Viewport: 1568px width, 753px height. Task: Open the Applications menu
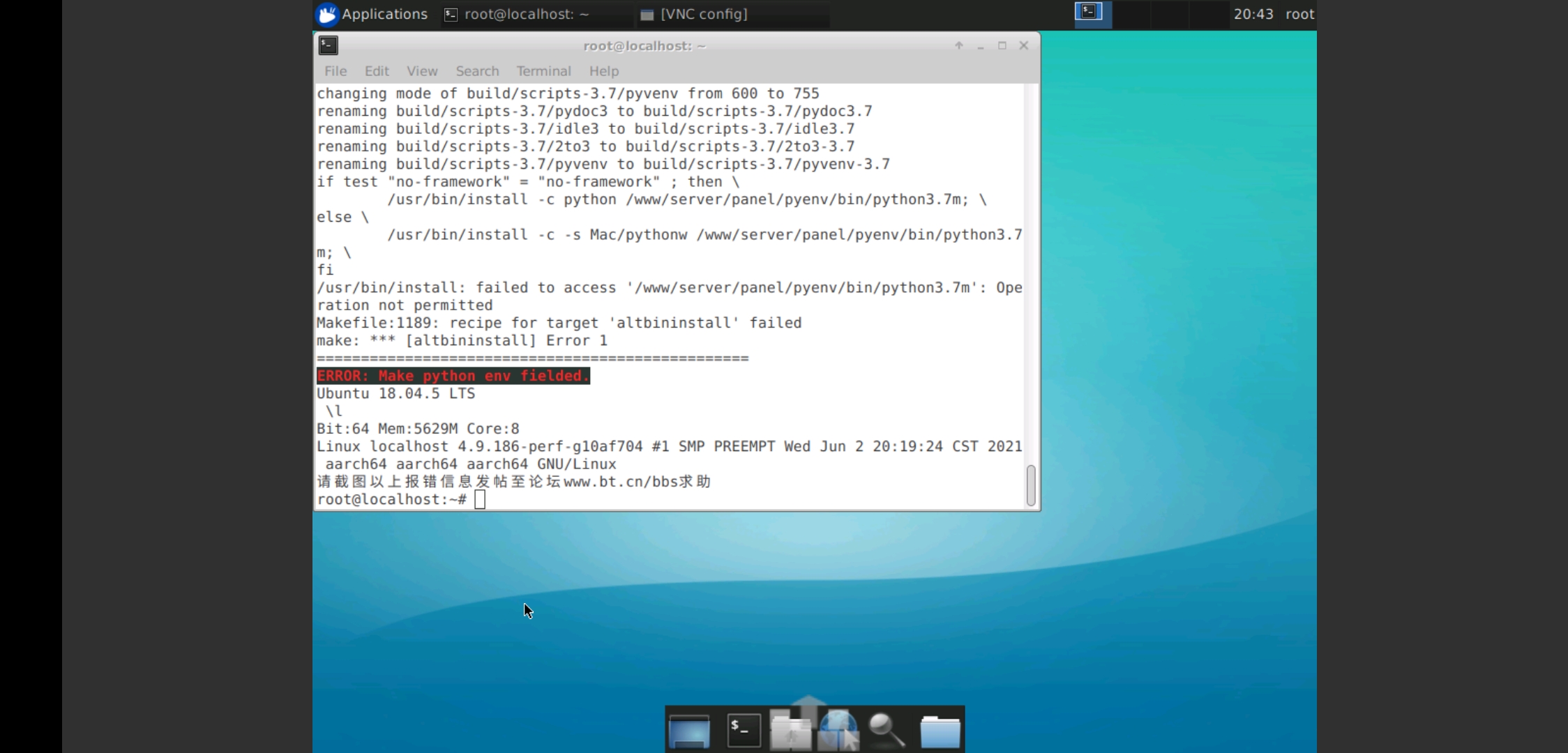(372, 14)
